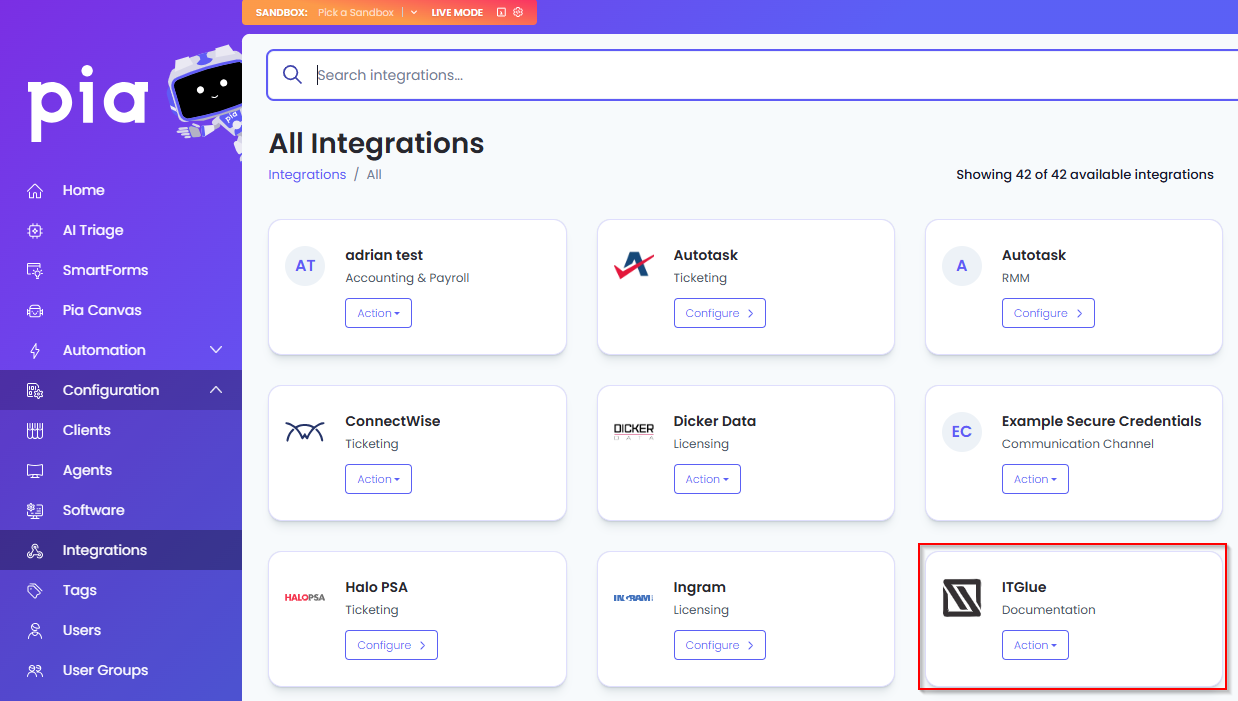The height and width of the screenshot is (701, 1238).
Task: Click the User Groups icon
Action: 35,670
